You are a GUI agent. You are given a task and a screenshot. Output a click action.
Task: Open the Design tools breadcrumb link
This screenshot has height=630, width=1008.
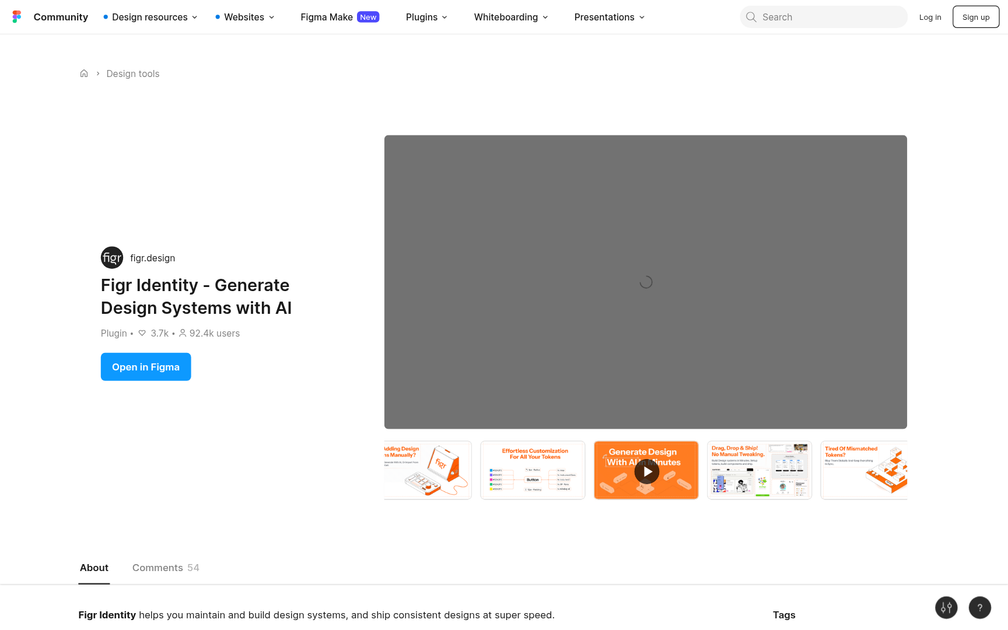click(x=133, y=73)
